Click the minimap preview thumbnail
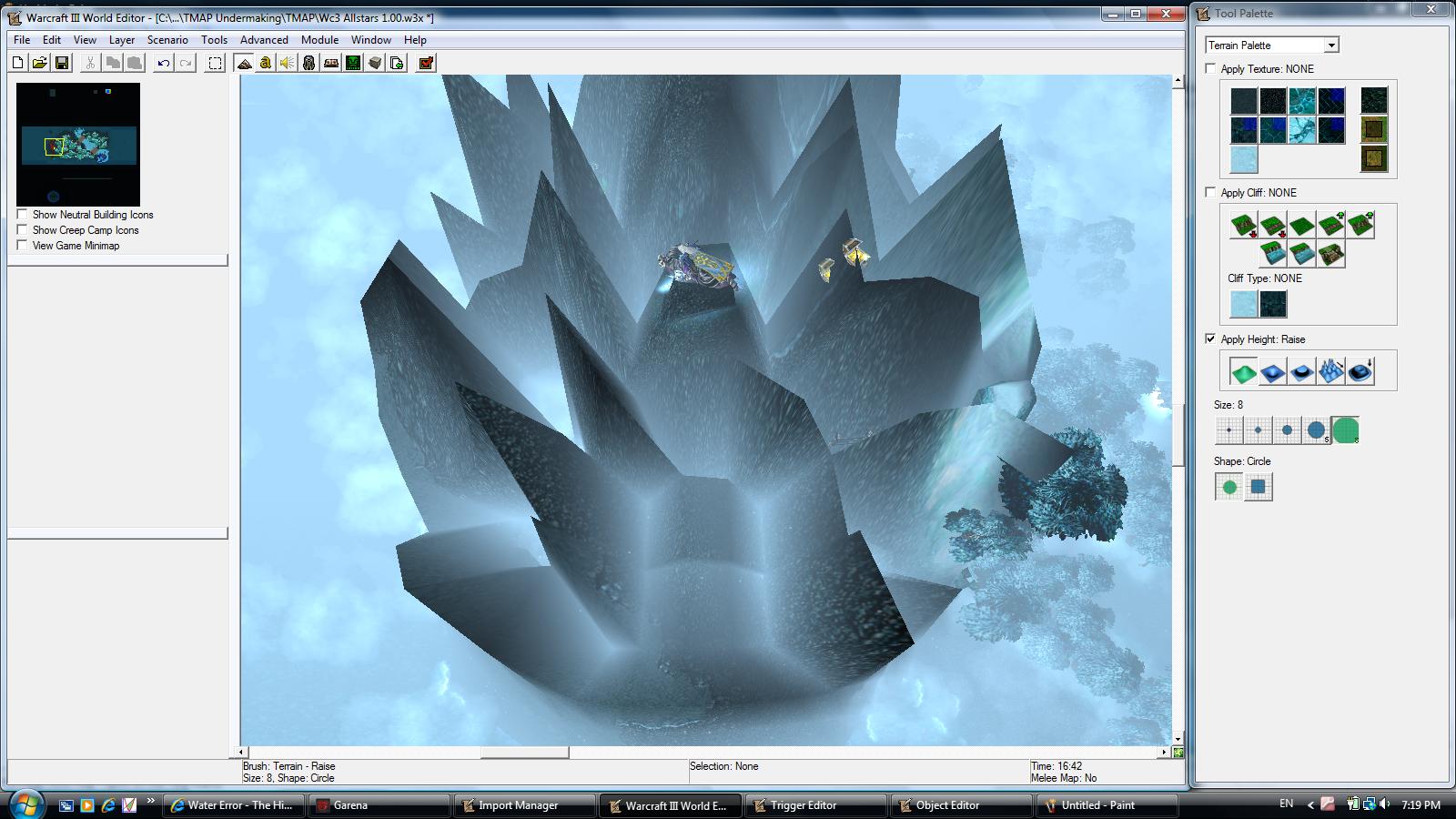The height and width of the screenshot is (819, 1456). coord(78,145)
